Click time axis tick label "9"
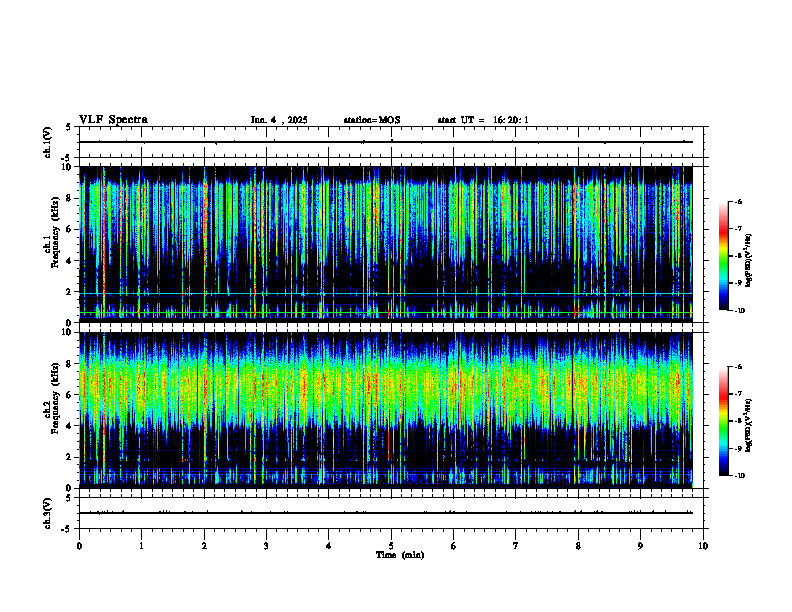The image size is (792, 612). 640,546
